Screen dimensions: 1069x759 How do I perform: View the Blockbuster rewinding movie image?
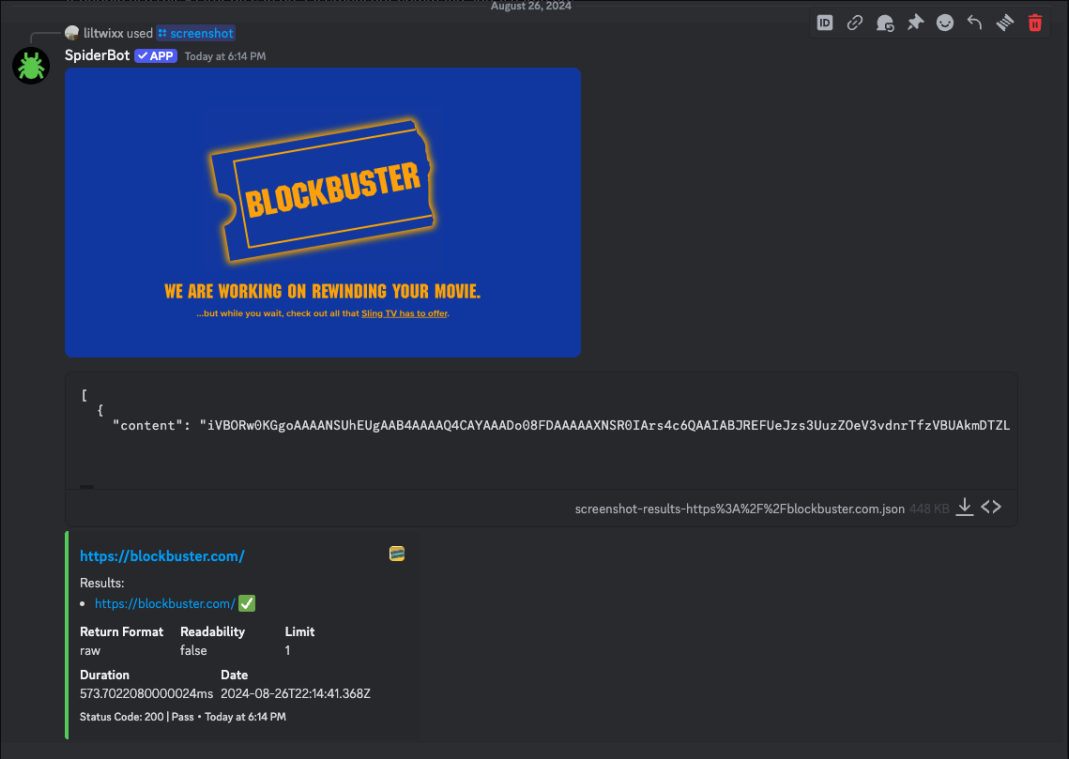(x=322, y=212)
